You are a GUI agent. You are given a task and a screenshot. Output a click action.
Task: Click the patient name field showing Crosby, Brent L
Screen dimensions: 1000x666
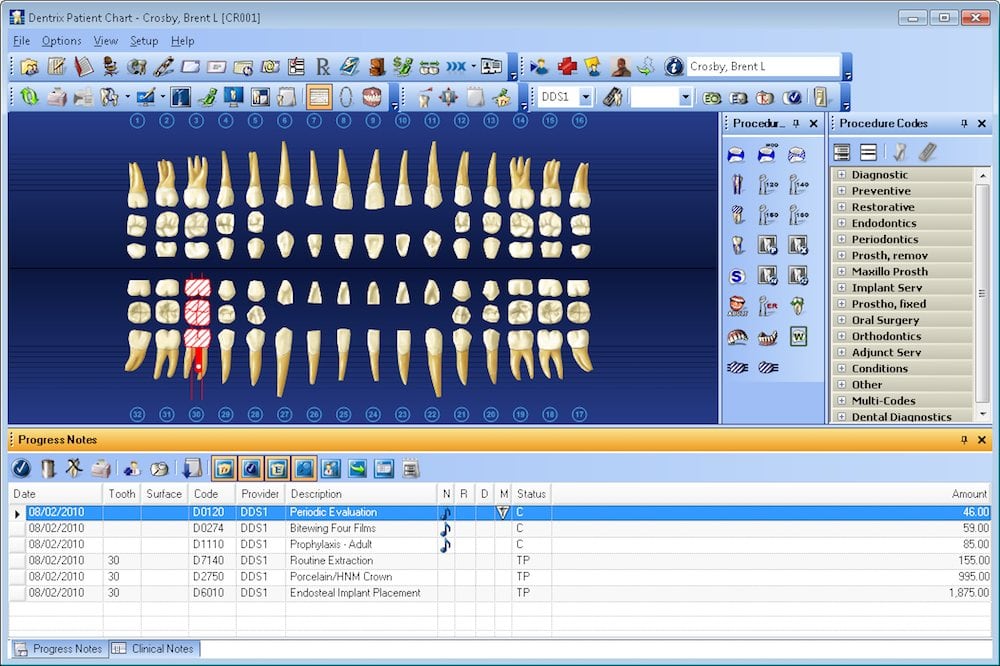click(763, 66)
